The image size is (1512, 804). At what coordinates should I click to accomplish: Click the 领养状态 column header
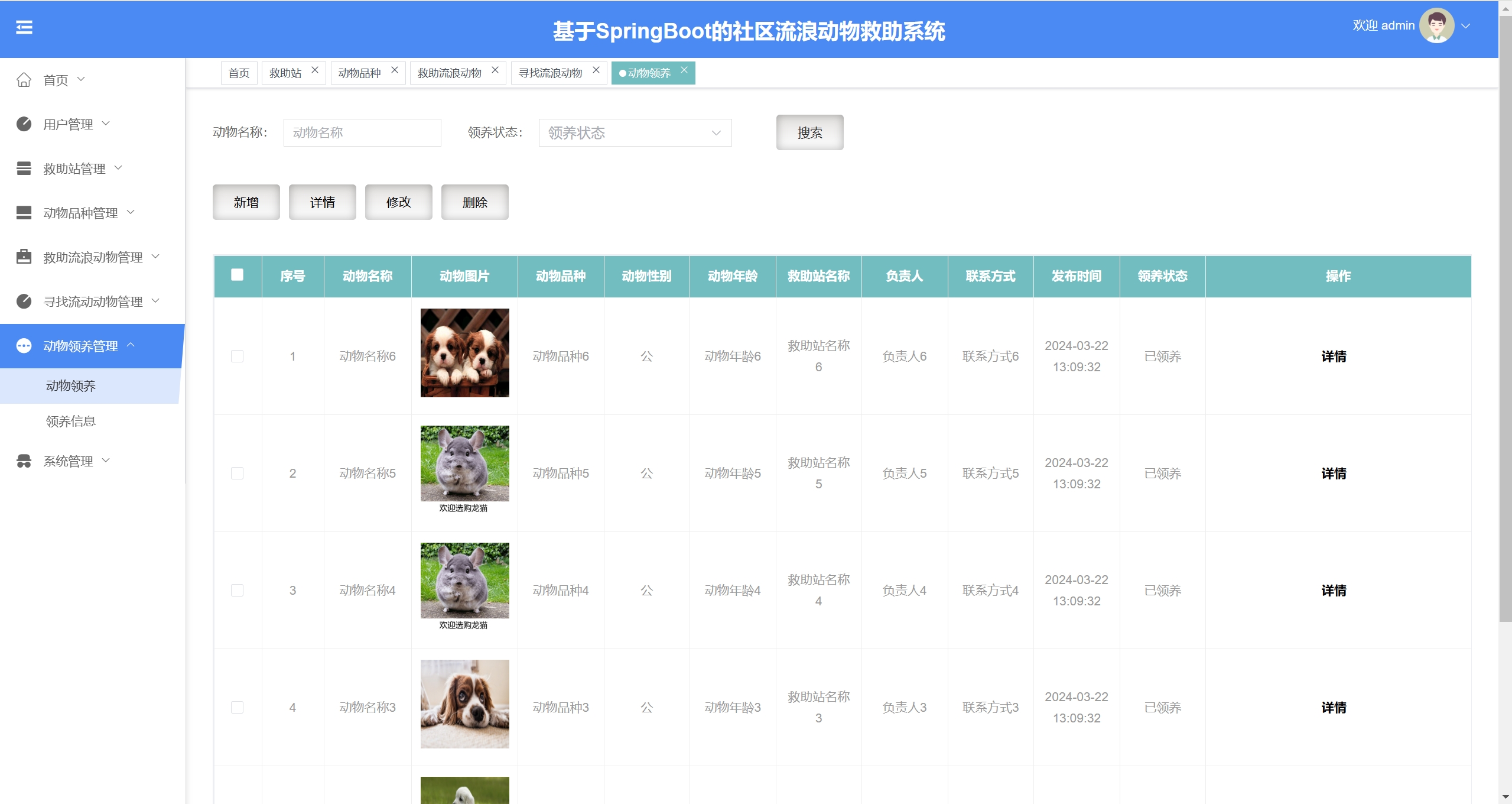(x=1162, y=276)
